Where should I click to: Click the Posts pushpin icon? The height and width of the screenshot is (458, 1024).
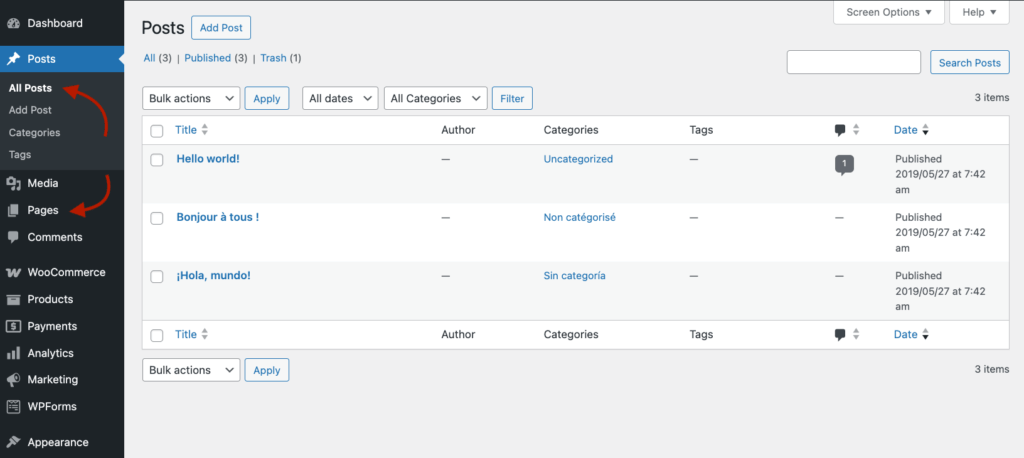(x=13, y=59)
